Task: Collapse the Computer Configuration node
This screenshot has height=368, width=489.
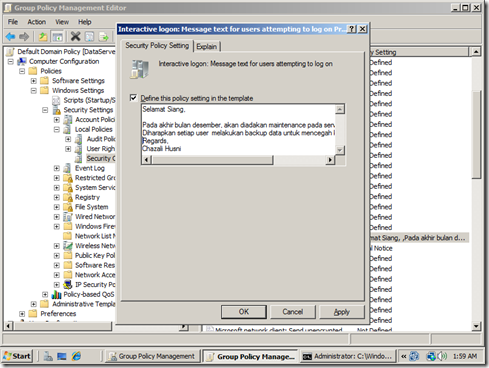Action: 11,62
